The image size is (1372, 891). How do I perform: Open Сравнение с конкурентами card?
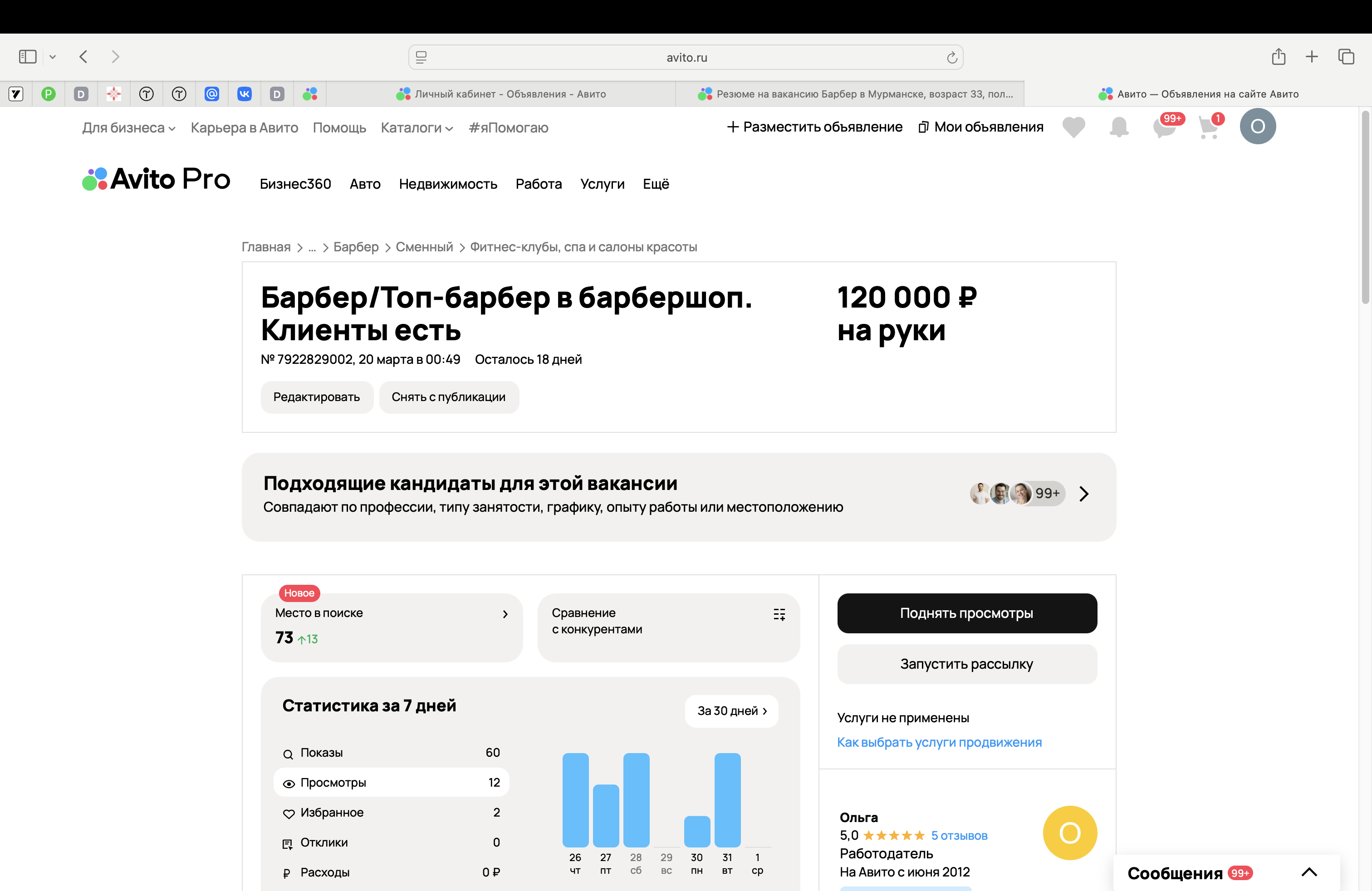[669, 627]
